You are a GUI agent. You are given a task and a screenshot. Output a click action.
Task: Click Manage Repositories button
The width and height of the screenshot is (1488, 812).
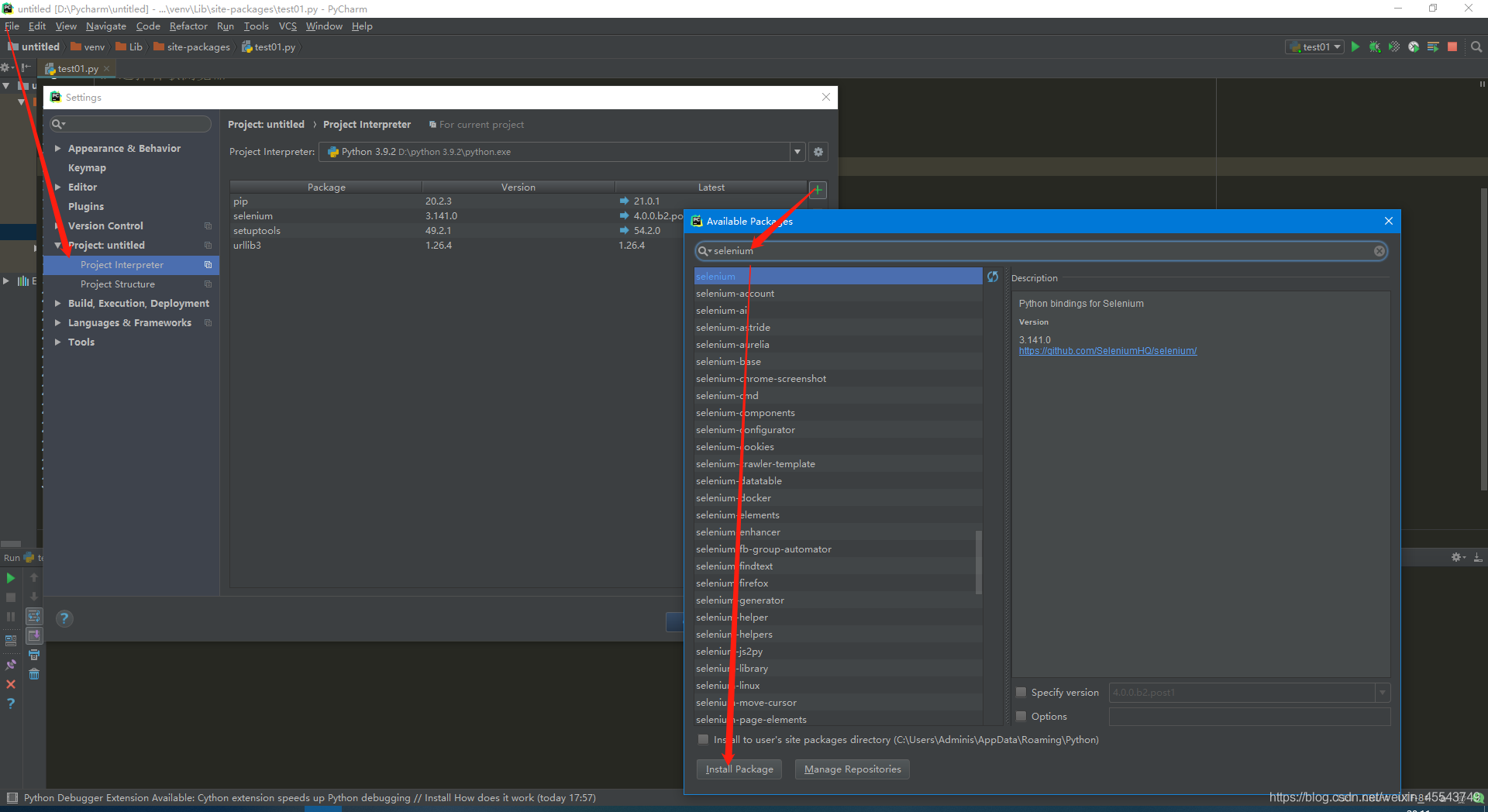tap(852, 769)
